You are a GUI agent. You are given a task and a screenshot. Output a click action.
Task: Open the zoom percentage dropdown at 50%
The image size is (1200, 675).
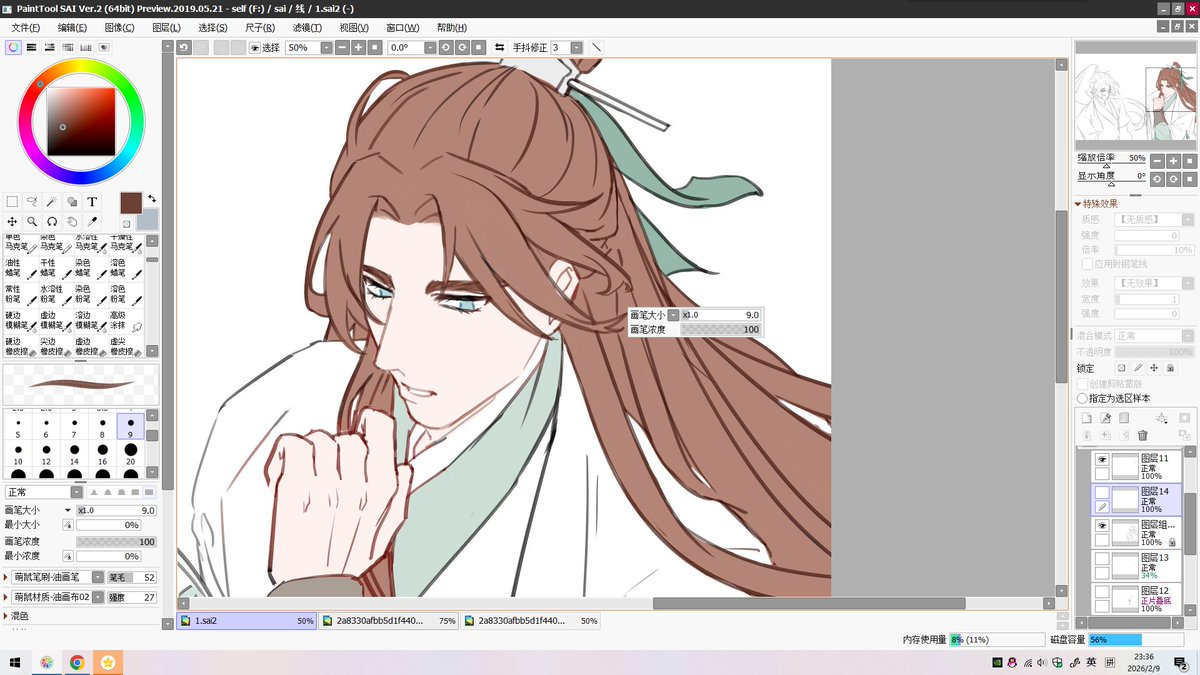point(327,47)
